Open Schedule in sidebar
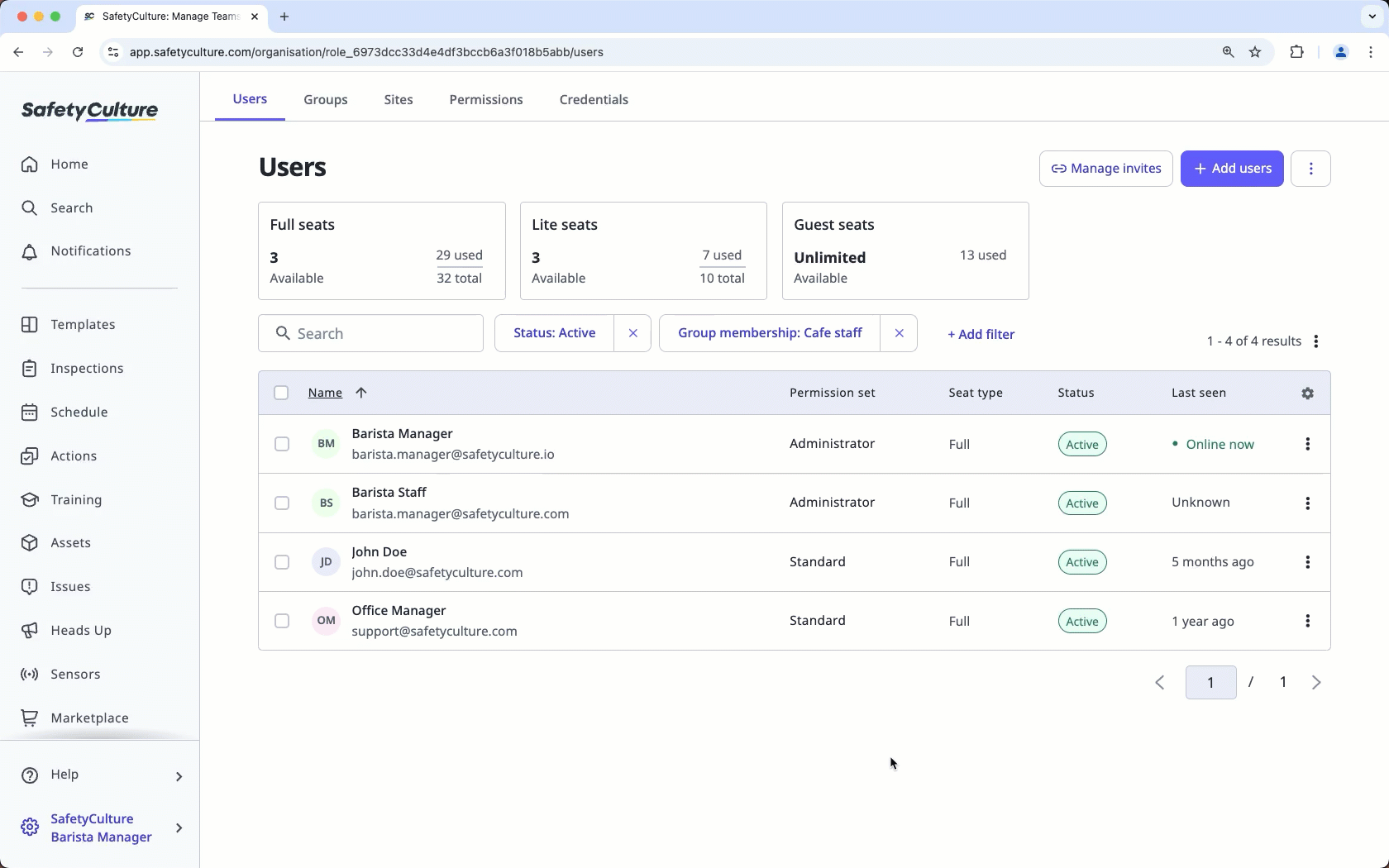 [x=64, y=413]
